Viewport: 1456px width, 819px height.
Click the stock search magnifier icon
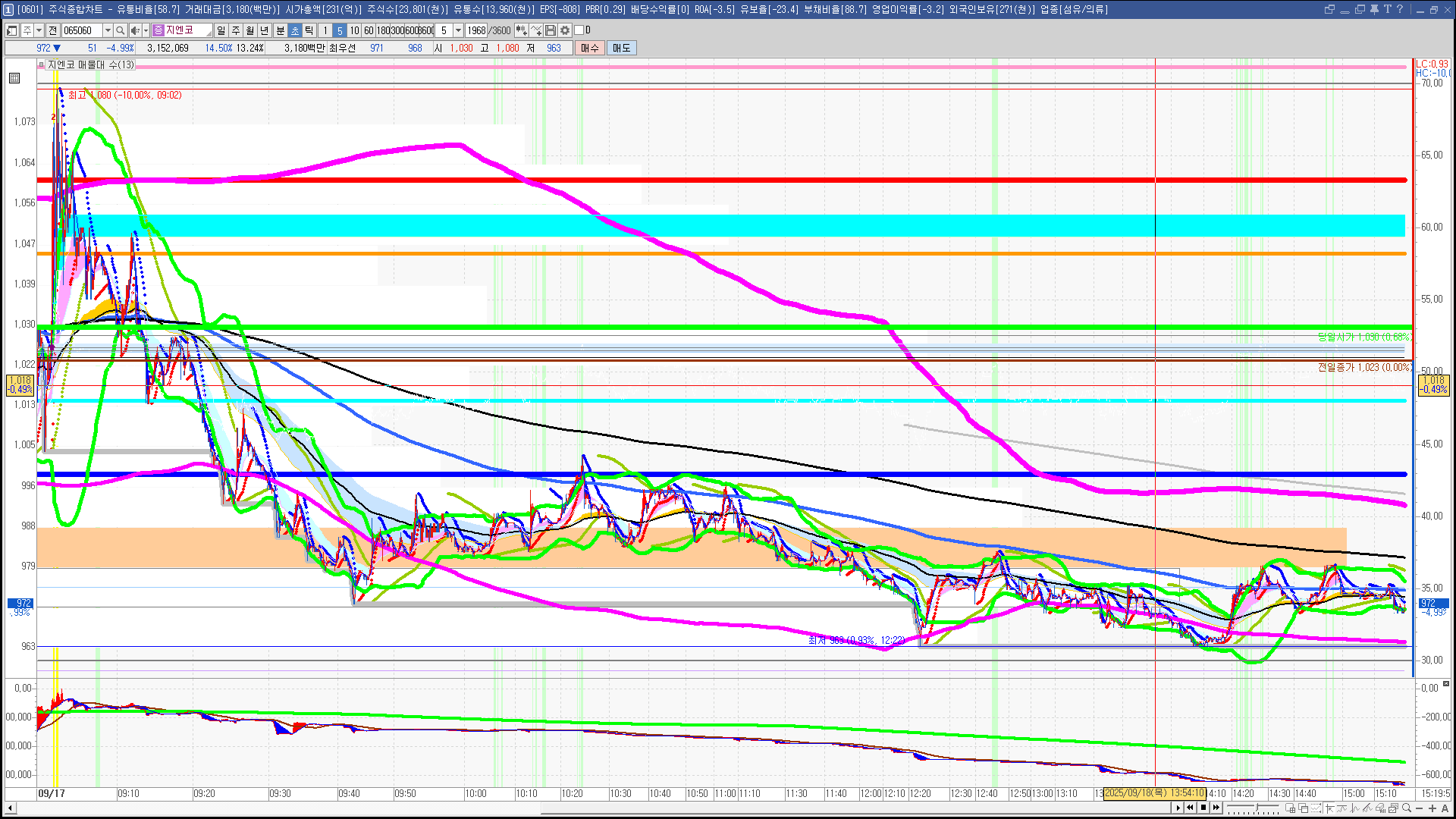(x=120, y=30)
